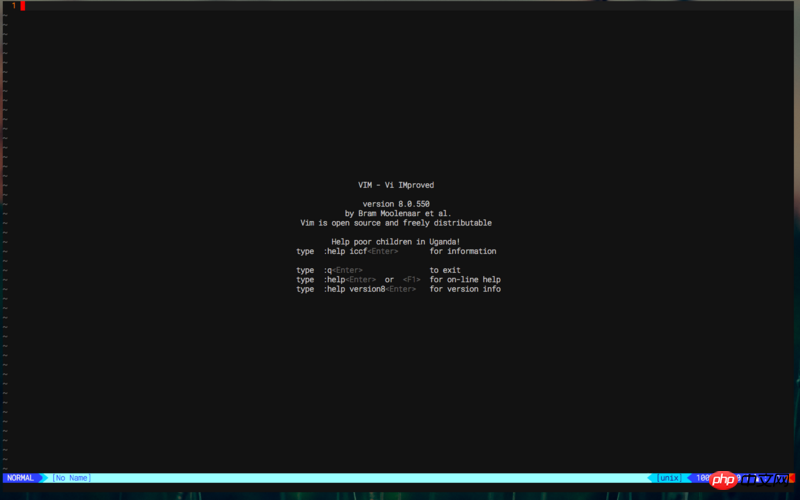This screenshot has height=500, width=800.
Task: Click the ':help iccf<Enter>' command text
Action: (x=361, y=251)
